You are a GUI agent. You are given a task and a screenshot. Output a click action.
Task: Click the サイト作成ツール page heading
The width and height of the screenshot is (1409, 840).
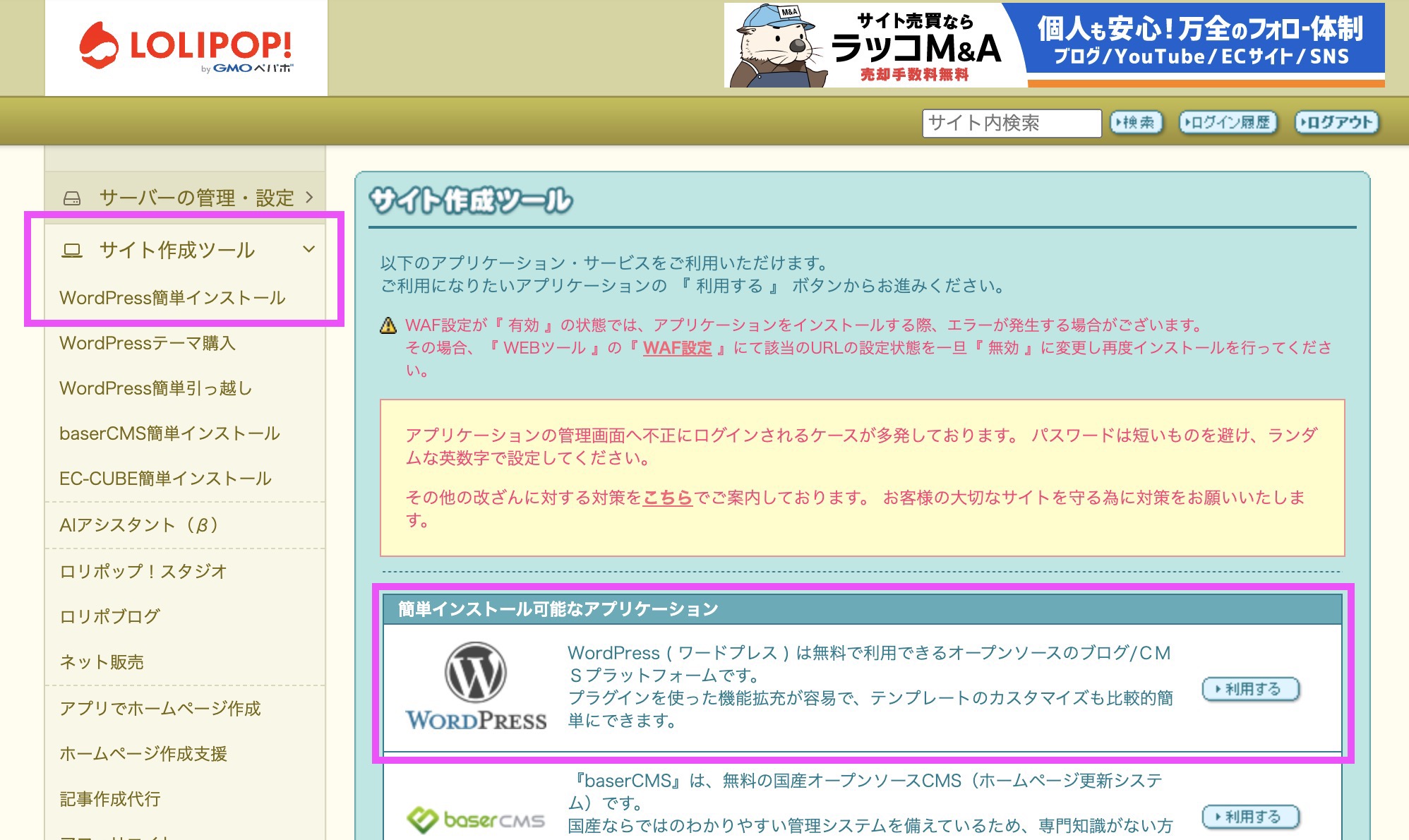(471, 201)
